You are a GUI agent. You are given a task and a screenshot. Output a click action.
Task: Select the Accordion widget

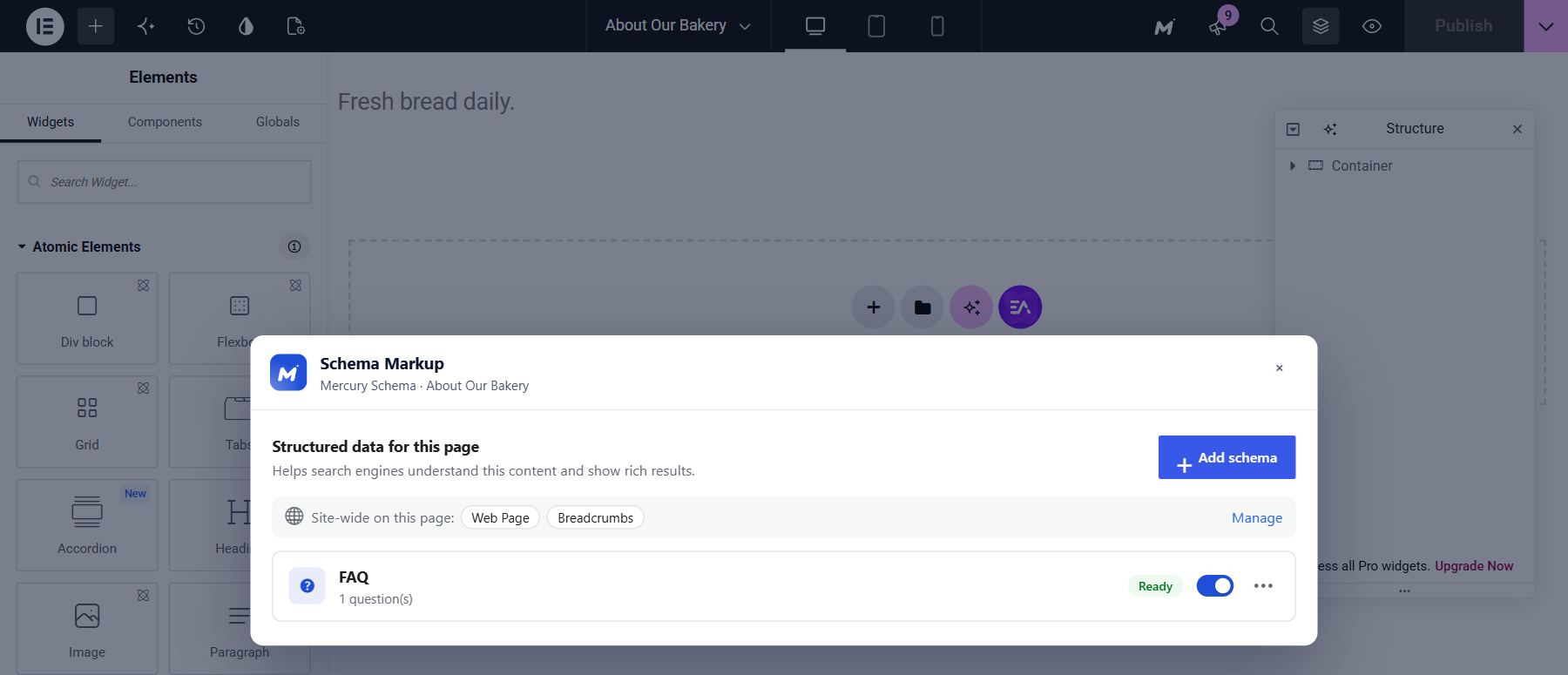tap(87, 525)
